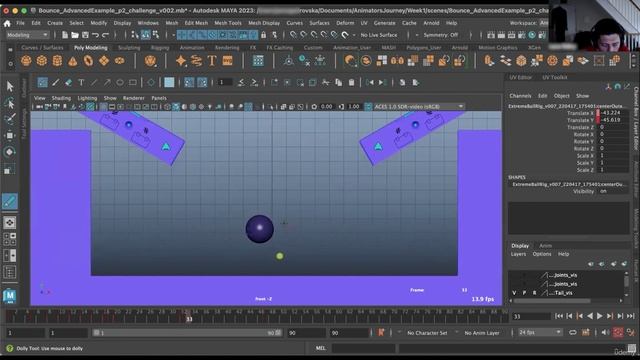Viewport: 640px width, 360px height.
Task: Switch to the Anim layer tab
Action: [545, 246]
